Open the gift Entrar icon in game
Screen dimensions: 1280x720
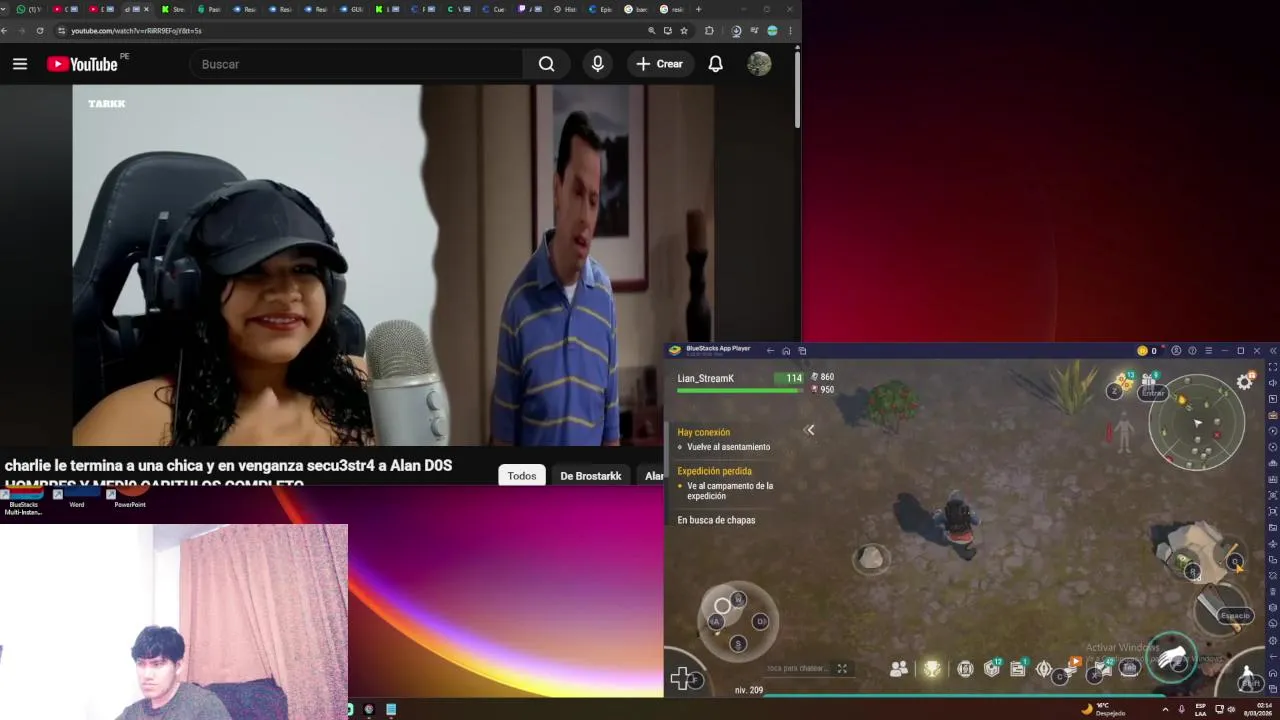coord(1151,385)
